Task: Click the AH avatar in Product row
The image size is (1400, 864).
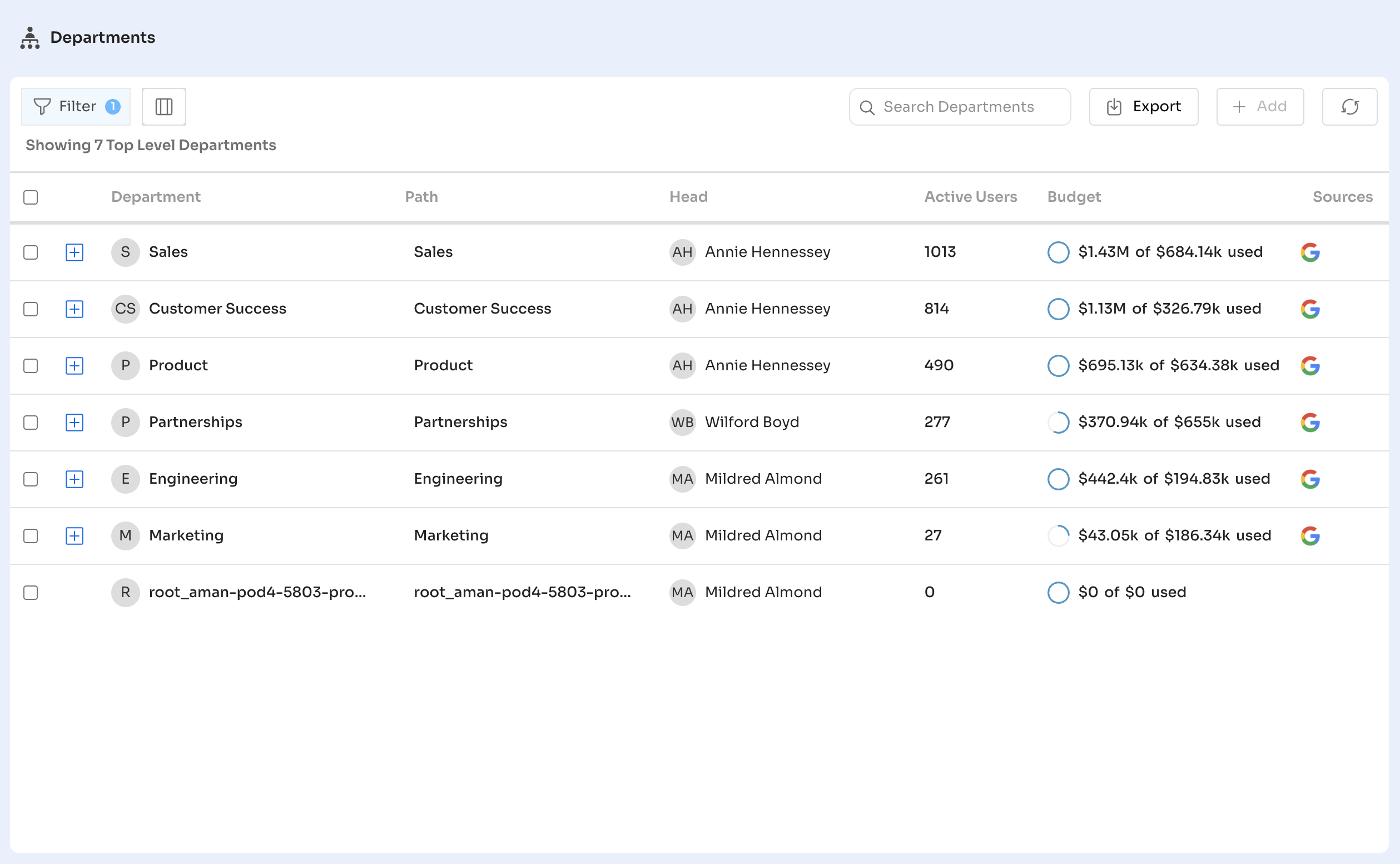Action: coord(682,366)
